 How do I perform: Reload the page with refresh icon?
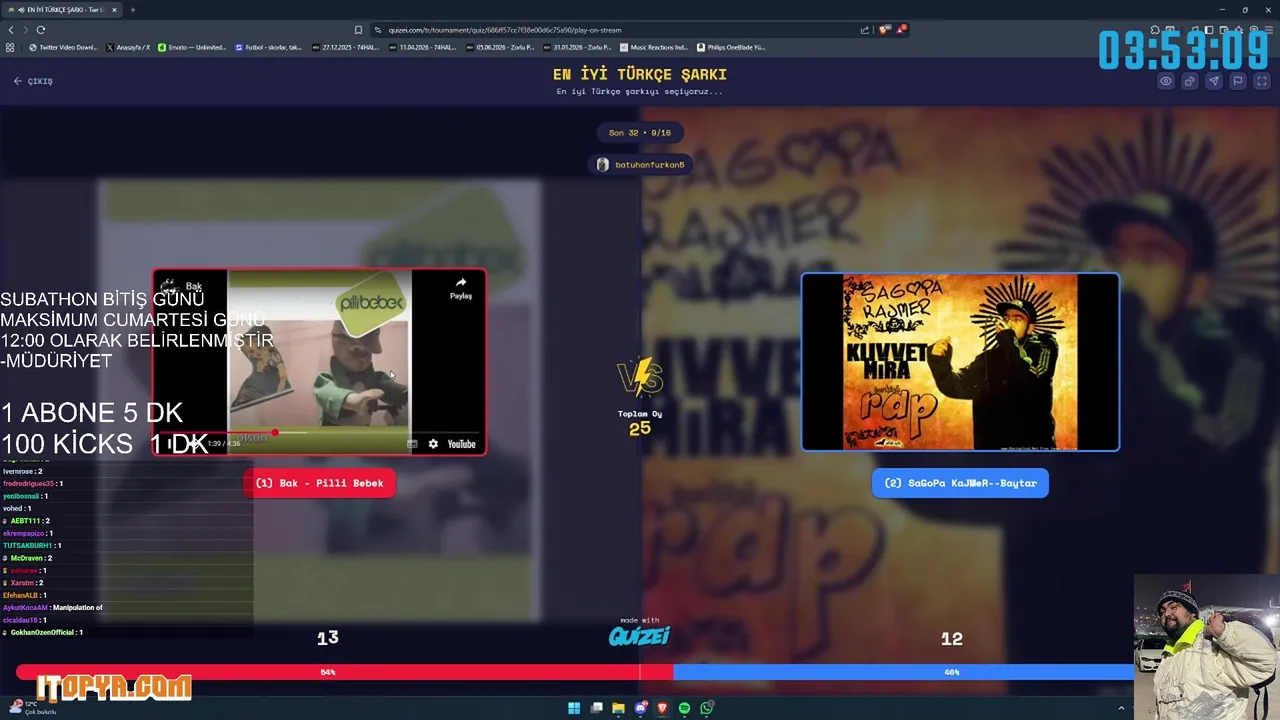point(41,30)
